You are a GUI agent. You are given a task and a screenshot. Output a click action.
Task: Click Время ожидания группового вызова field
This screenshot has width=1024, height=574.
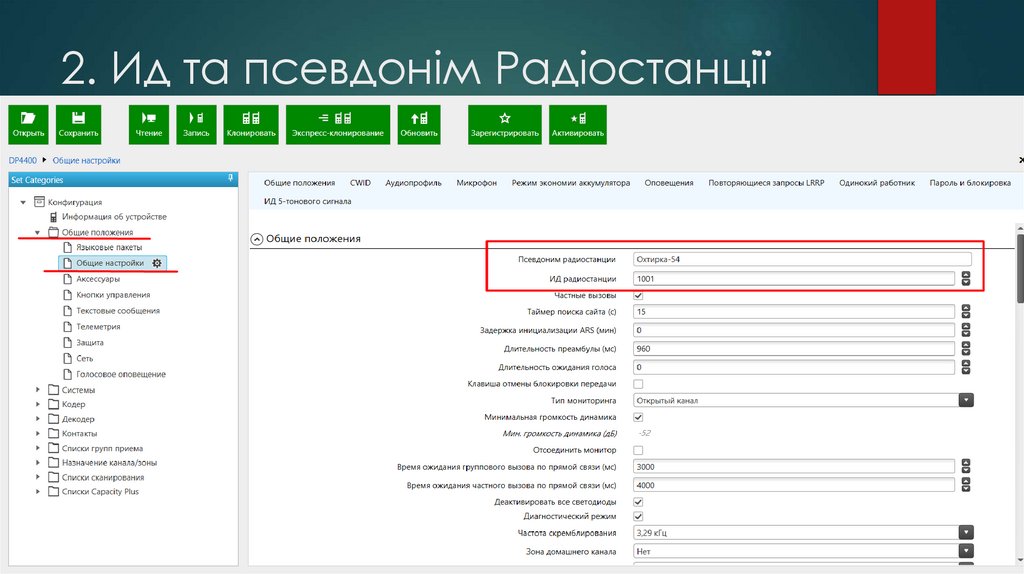pos(793,467)
